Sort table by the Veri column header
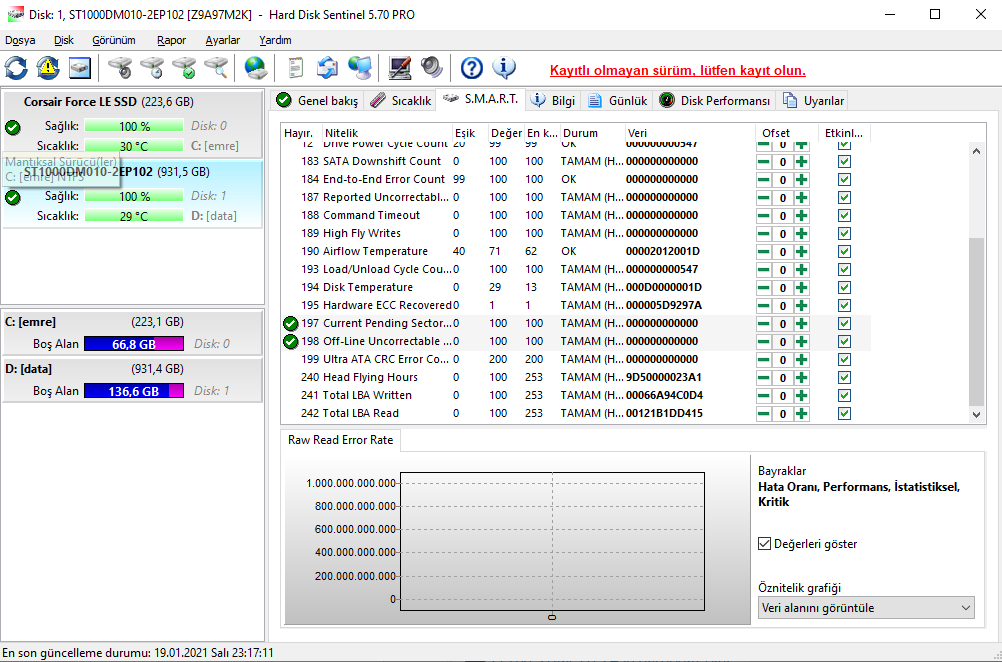The height and width of the screenshot is (662, 1002). [690, 134]
